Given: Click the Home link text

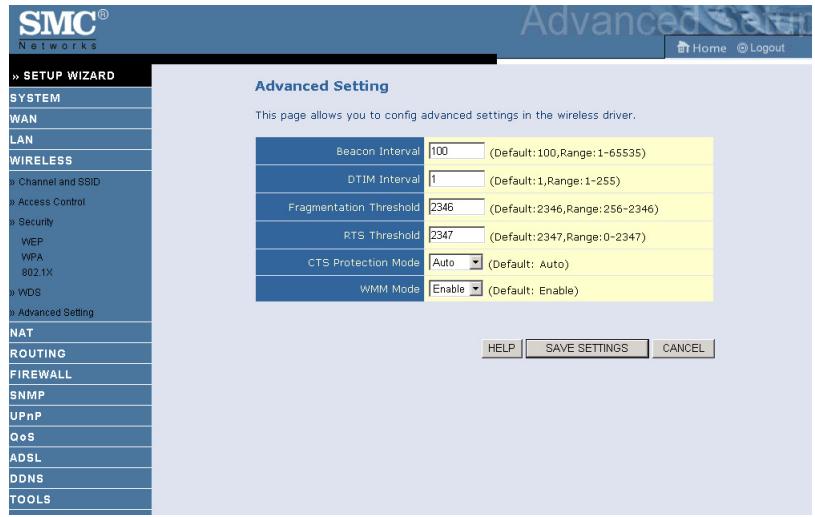Looking at the screenshot, I should 709,48.
